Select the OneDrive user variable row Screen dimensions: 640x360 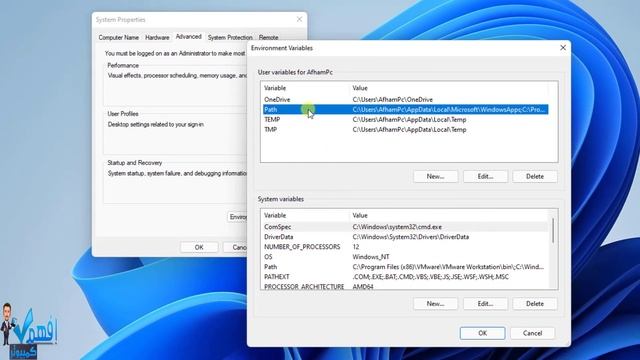(405, 100)
